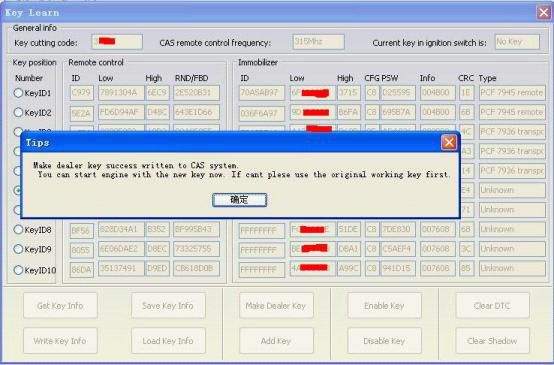Screen dimensions: 554x365
Task: Close the Tips dialog with red X
Action: pyautogui.click(x=449, y=143)
